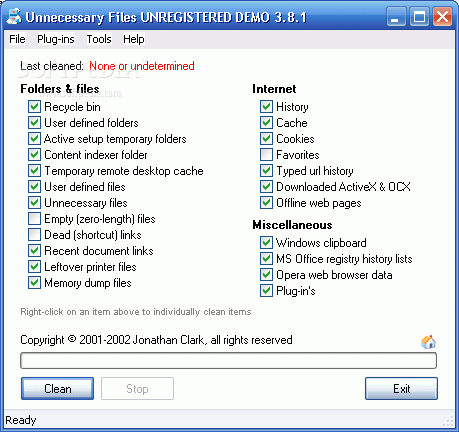Image resolution: width=459 pixels, height=432 pixels.
Task: Toggle Leftover printer files
Action: (34, 267)
